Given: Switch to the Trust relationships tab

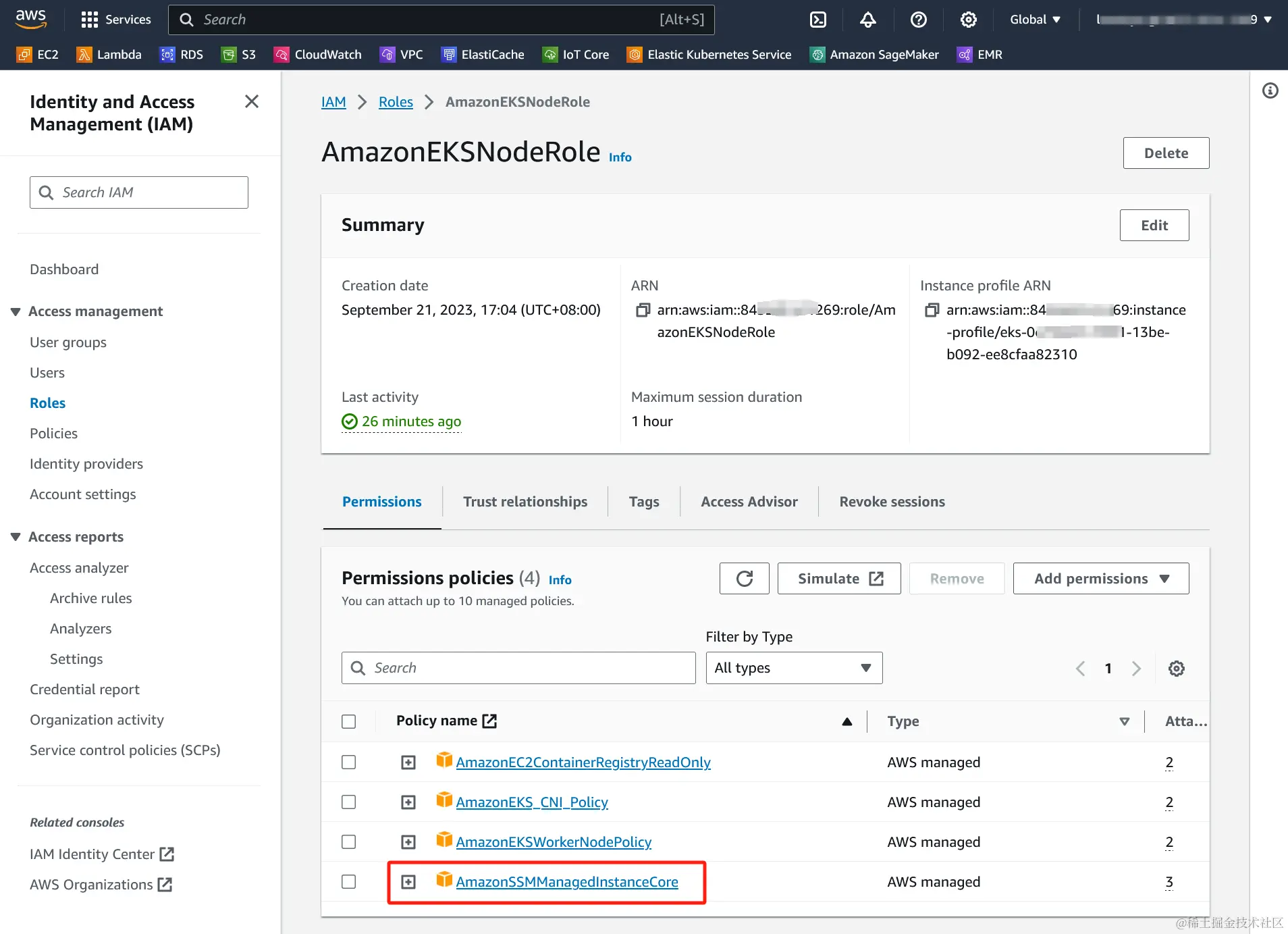Looking at the screenshot, I should (x=525, y=502).
